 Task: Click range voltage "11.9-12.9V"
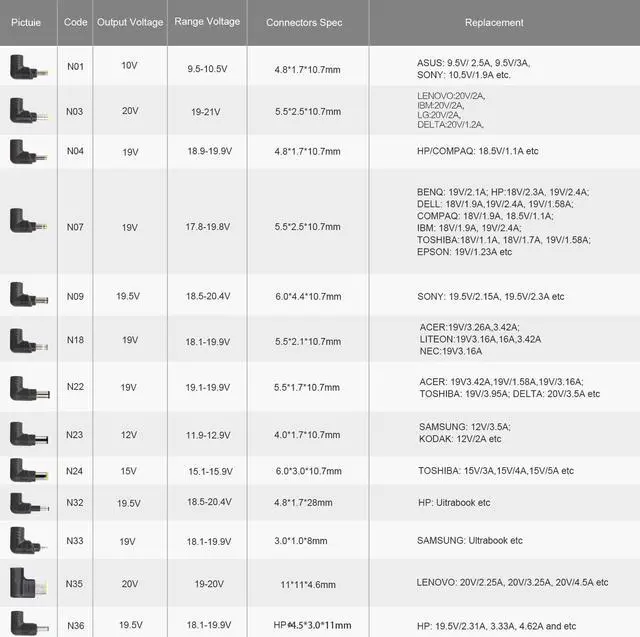coord(208,435)
